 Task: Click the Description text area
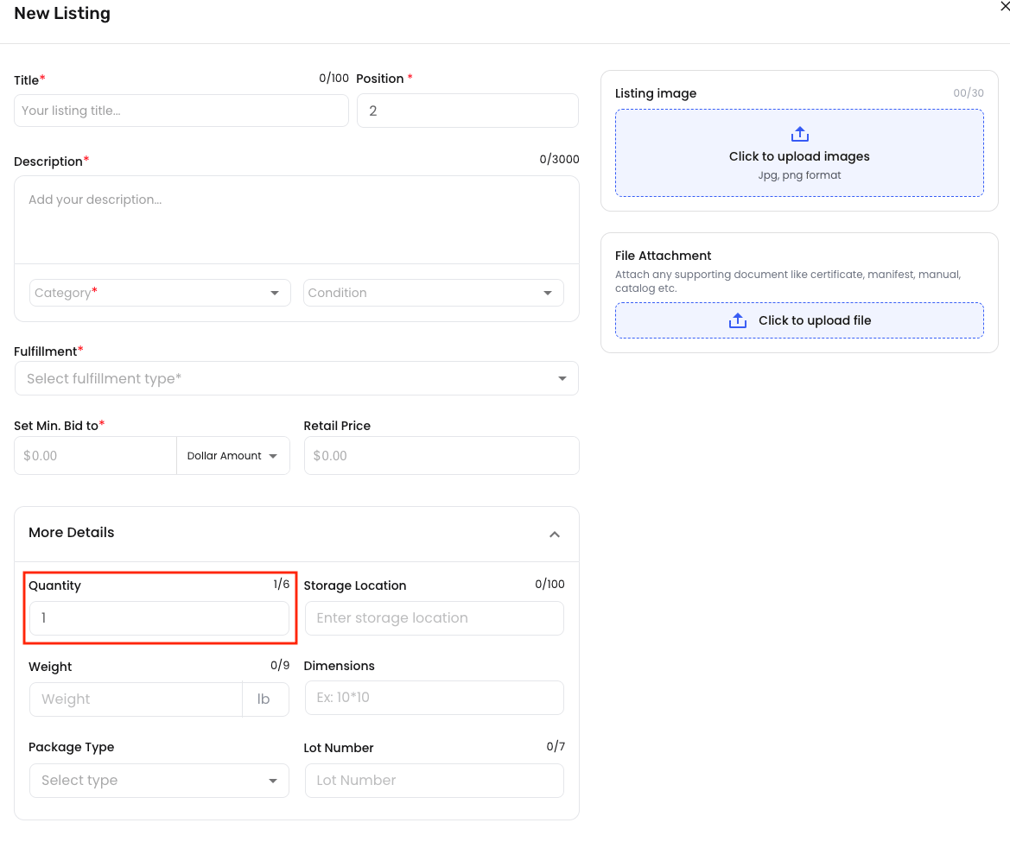click(x=296, y=219)
